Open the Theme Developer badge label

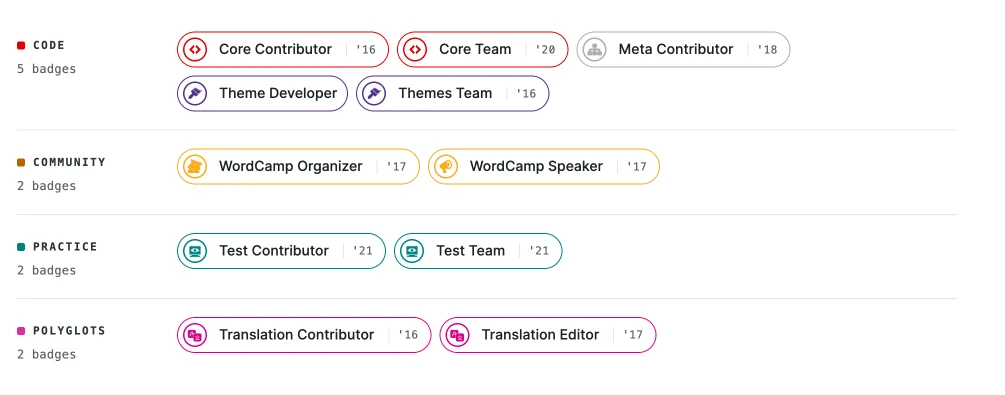tap(278, 94)
